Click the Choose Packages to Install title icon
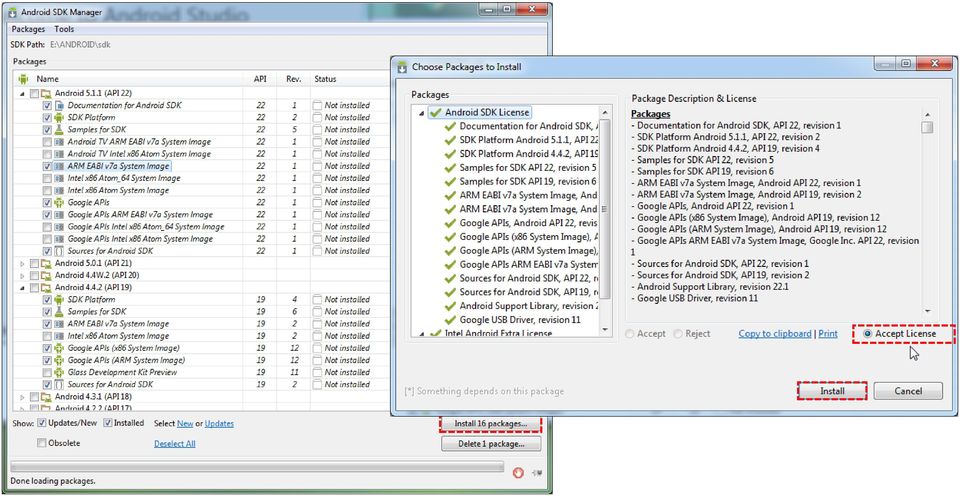This screenshot has height=496, width=960. (402, 67)
